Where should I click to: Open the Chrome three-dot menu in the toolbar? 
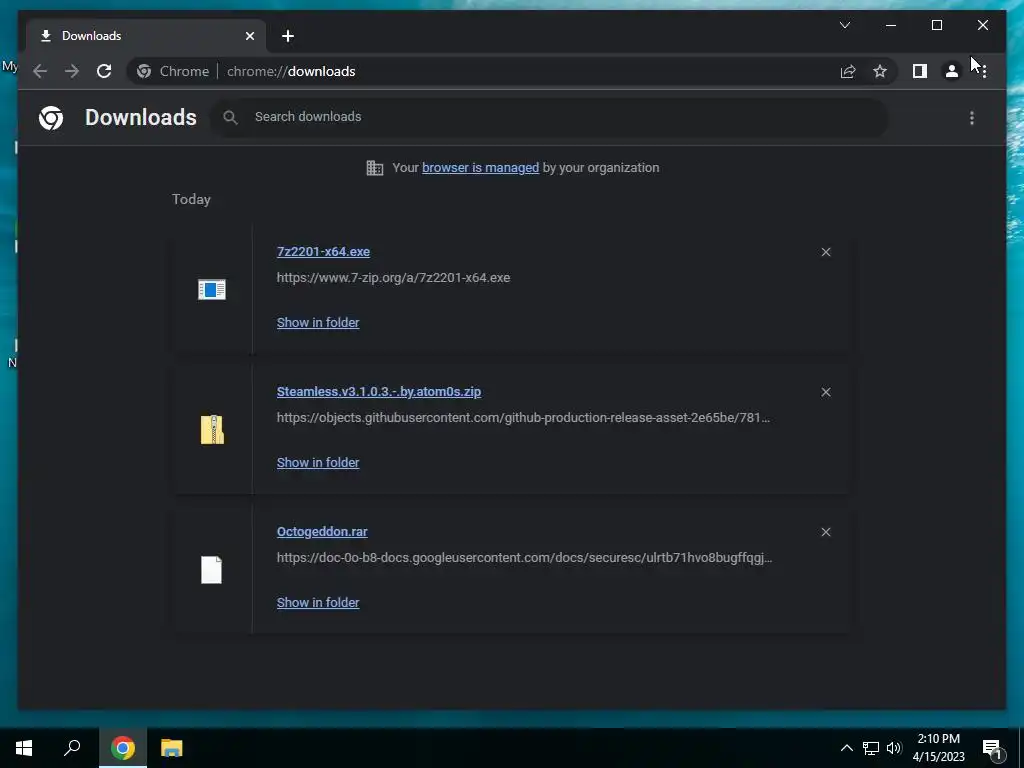pos(984,71)
